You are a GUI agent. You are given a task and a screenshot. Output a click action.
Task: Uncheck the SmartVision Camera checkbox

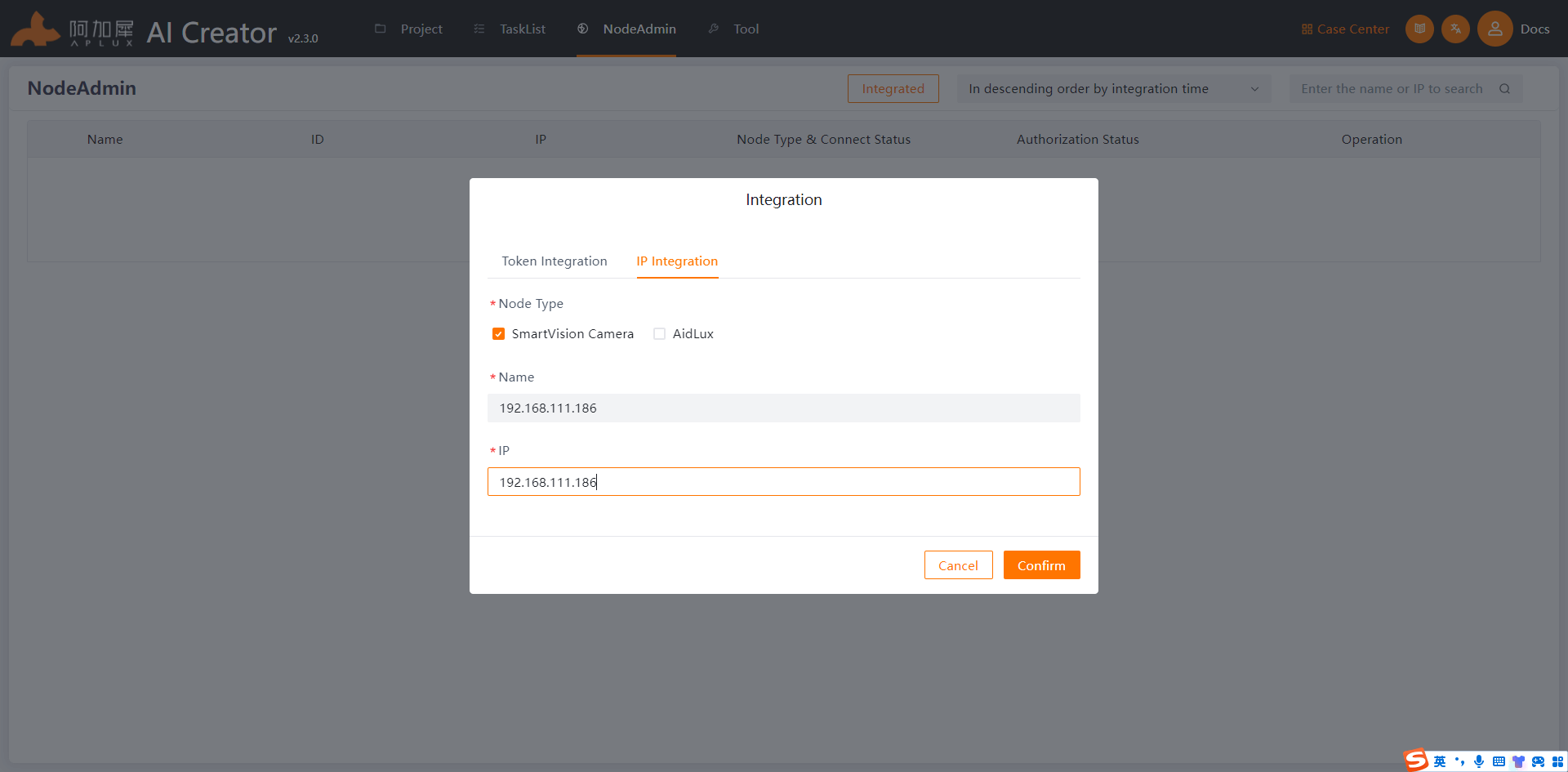(498, 333)
